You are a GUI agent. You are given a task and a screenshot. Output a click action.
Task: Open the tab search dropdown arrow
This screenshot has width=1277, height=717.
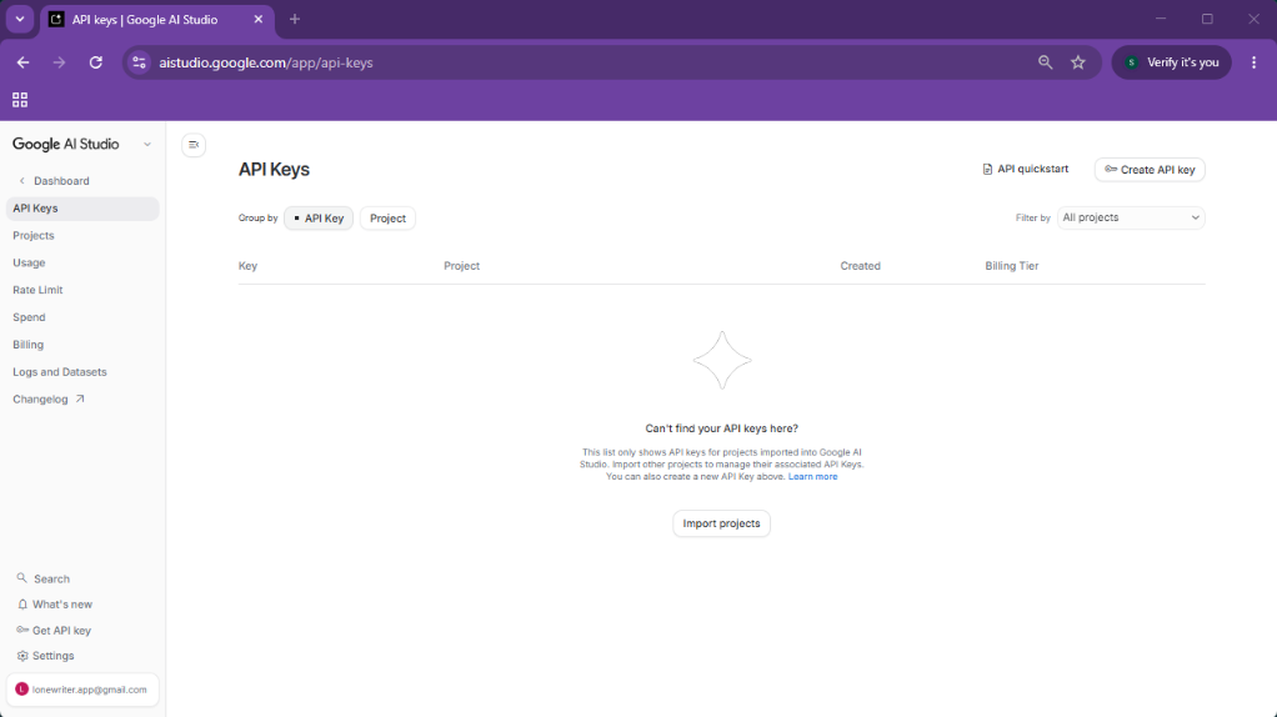[20, 19]
